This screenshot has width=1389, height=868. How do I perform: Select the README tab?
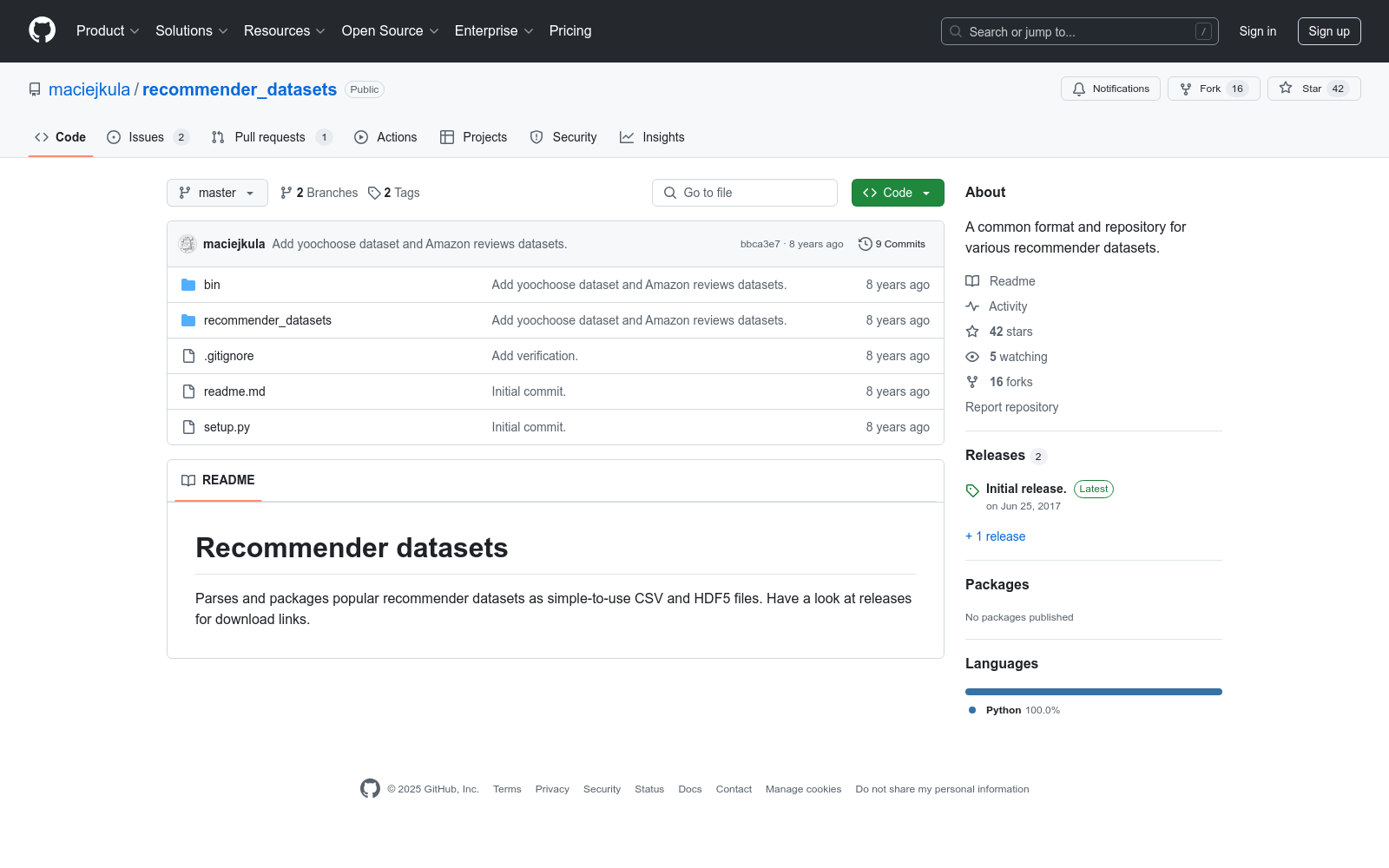coord(218,480)
